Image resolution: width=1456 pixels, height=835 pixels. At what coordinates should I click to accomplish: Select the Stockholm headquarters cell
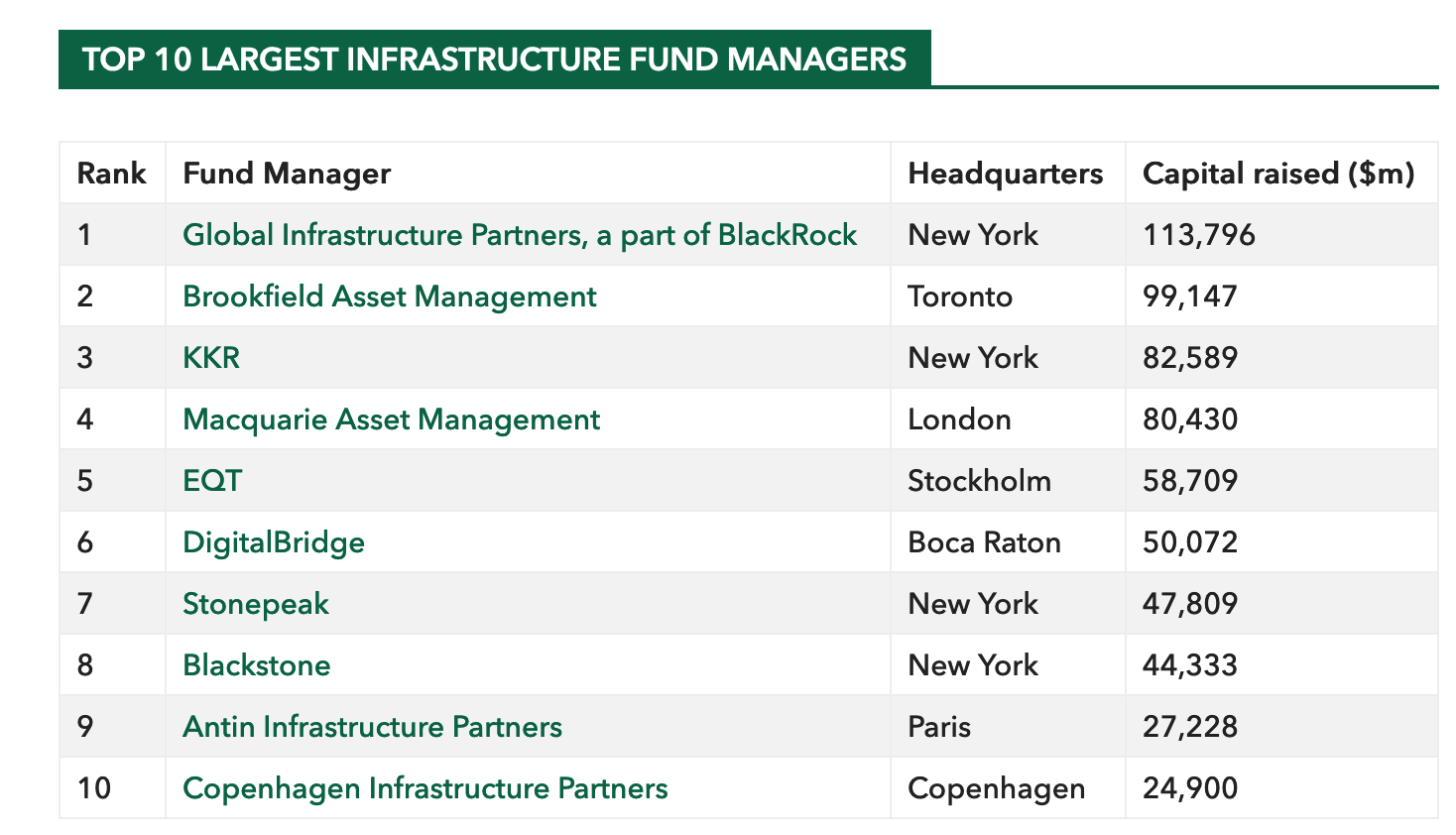980,481
